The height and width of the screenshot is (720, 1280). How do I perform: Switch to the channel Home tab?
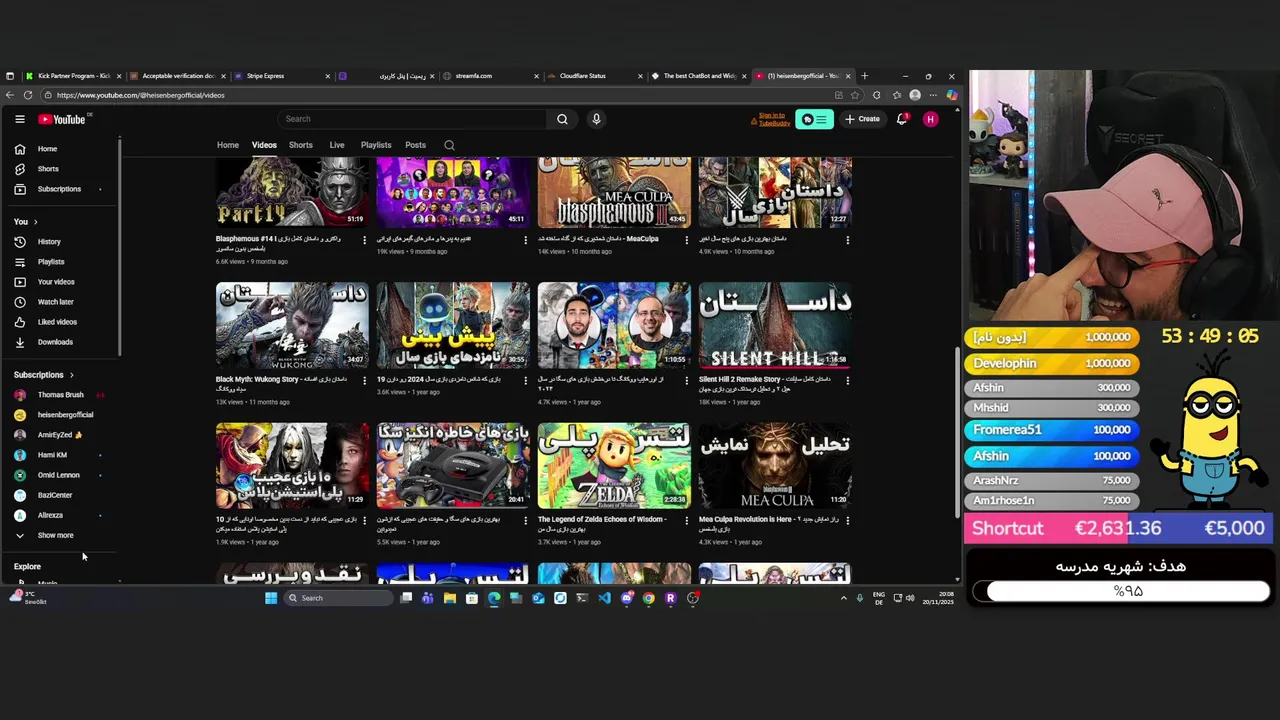(x=228, y=145)
